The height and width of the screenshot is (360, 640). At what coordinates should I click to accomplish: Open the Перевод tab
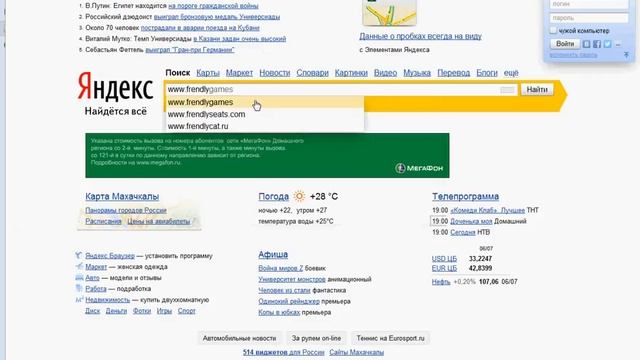coord(453,73)
